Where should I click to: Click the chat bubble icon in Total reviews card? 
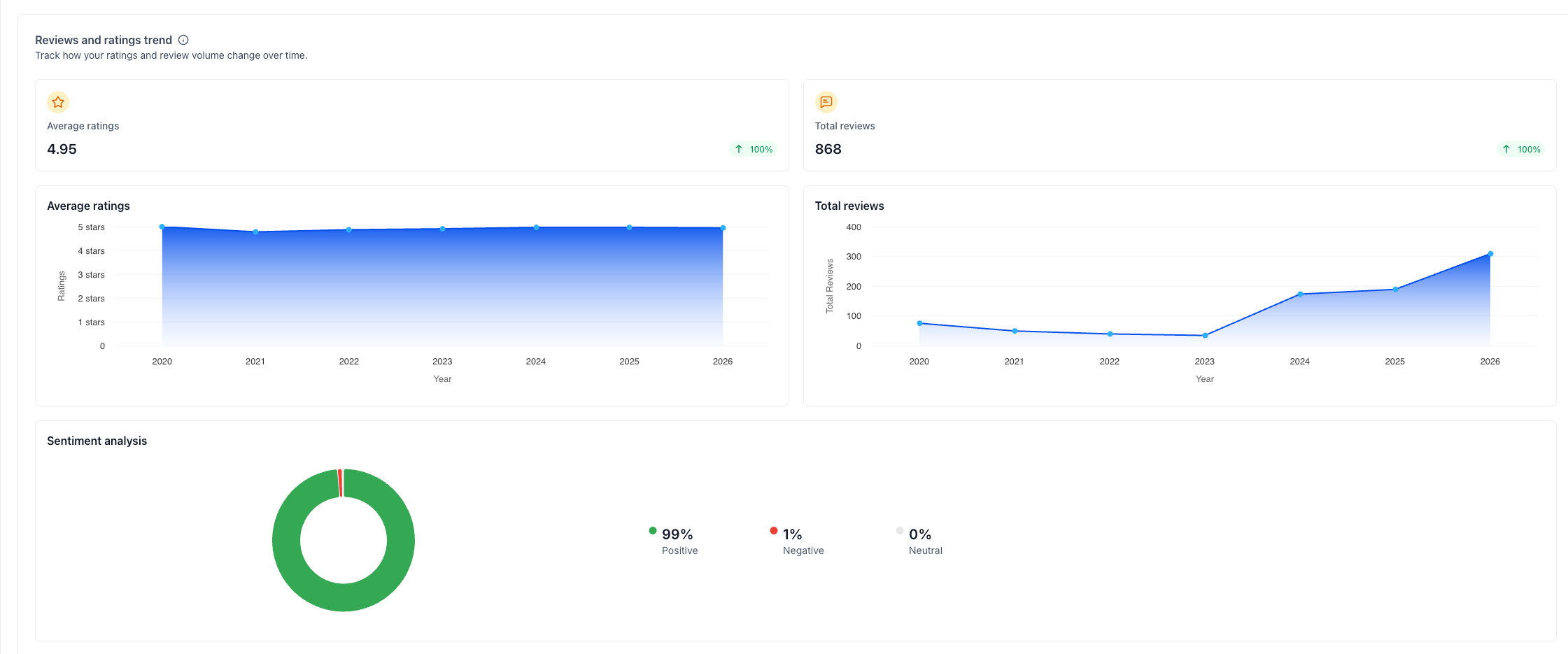[826, 102]
